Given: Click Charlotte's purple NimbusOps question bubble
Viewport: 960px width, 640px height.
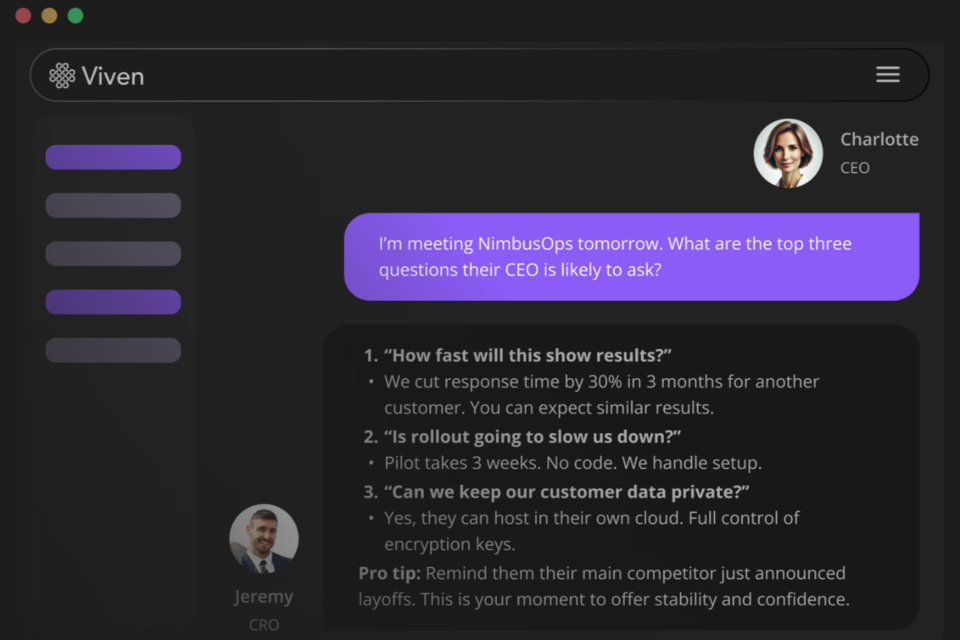Looking at the screenshot, I should (631, 257).
